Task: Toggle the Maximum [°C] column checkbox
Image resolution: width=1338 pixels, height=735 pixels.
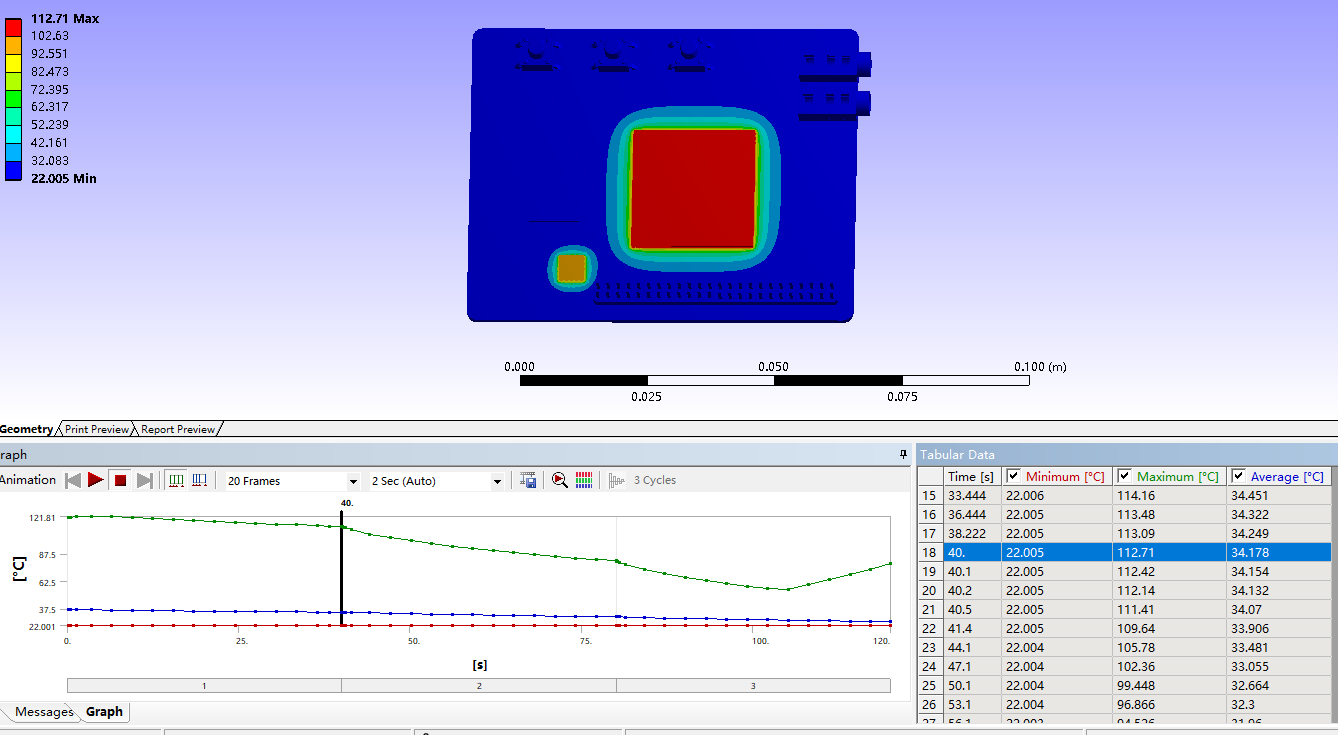Action: [1124, 477]
